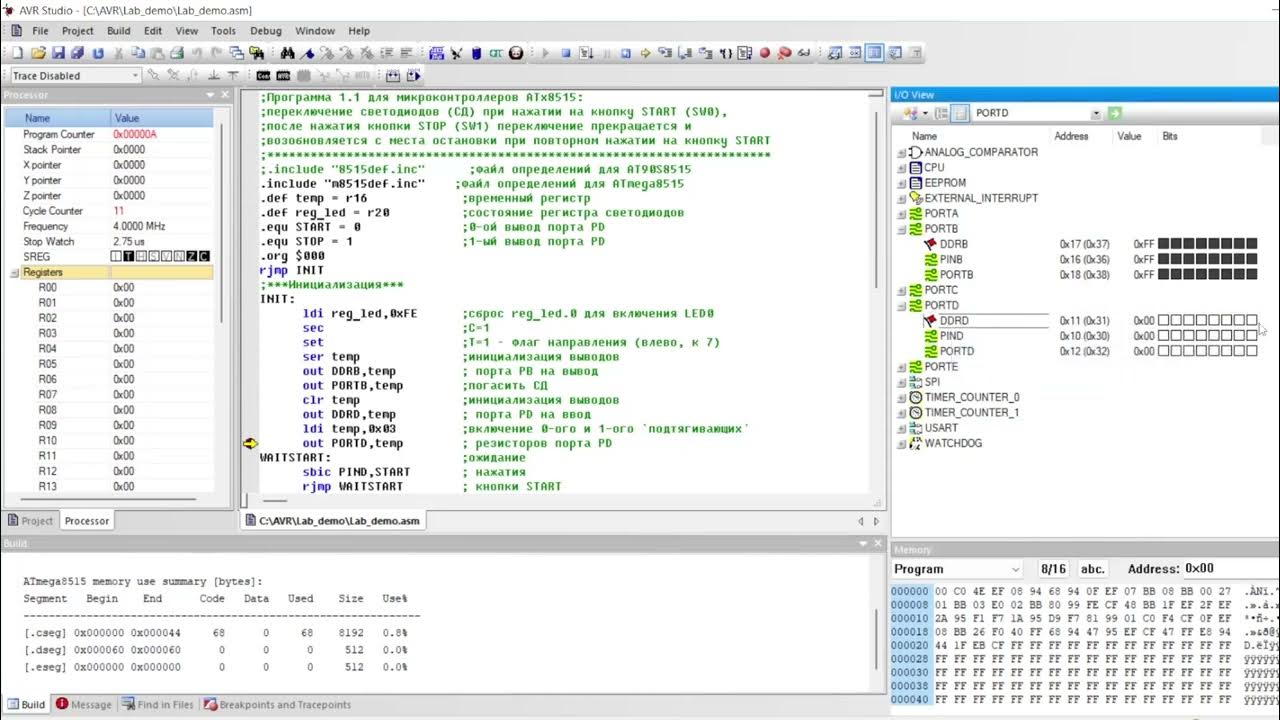Collapse the Registers group in Processor panel
Image resolution: width=1280 pixels, height=720 pixels.
coord(15,273)
